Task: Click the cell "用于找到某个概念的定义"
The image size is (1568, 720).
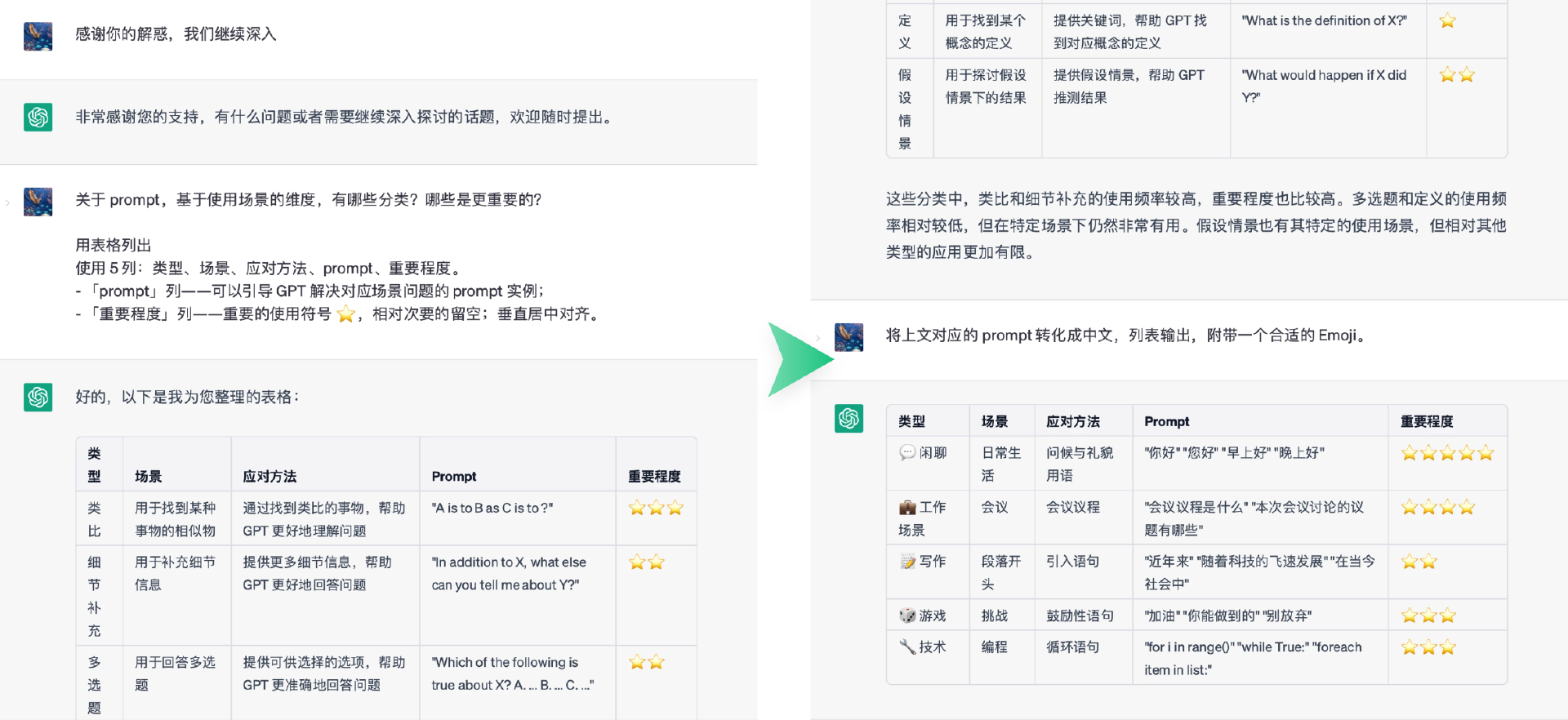Action: point(986,32)
